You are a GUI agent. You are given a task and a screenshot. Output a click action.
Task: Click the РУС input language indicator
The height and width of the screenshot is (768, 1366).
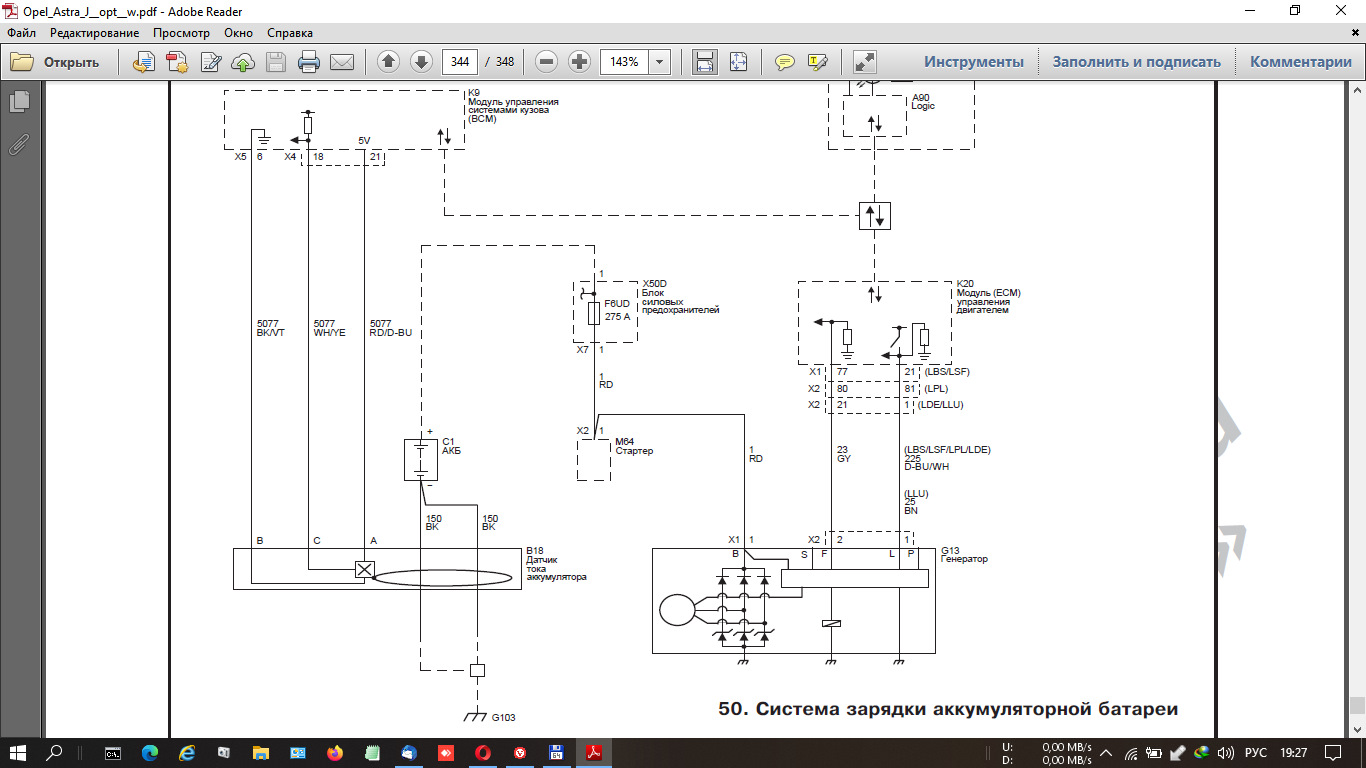[x=1255, y=753]
